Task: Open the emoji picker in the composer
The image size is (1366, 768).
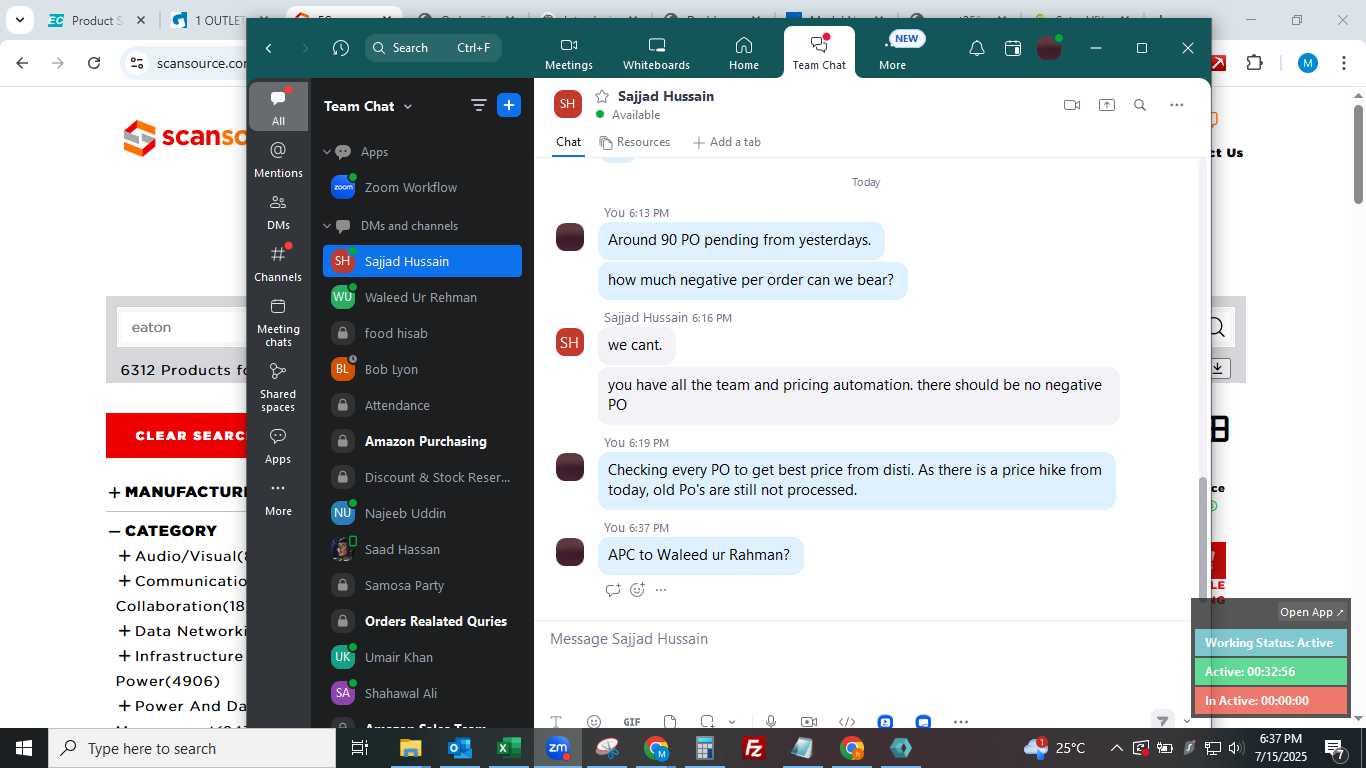Action: coord(594,722)
